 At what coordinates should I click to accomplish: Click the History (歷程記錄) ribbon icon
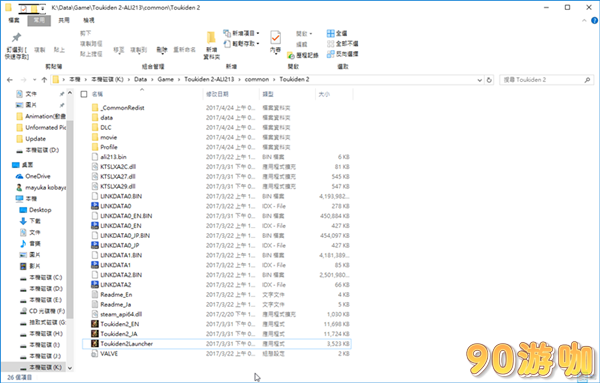[x=291, y=55]
